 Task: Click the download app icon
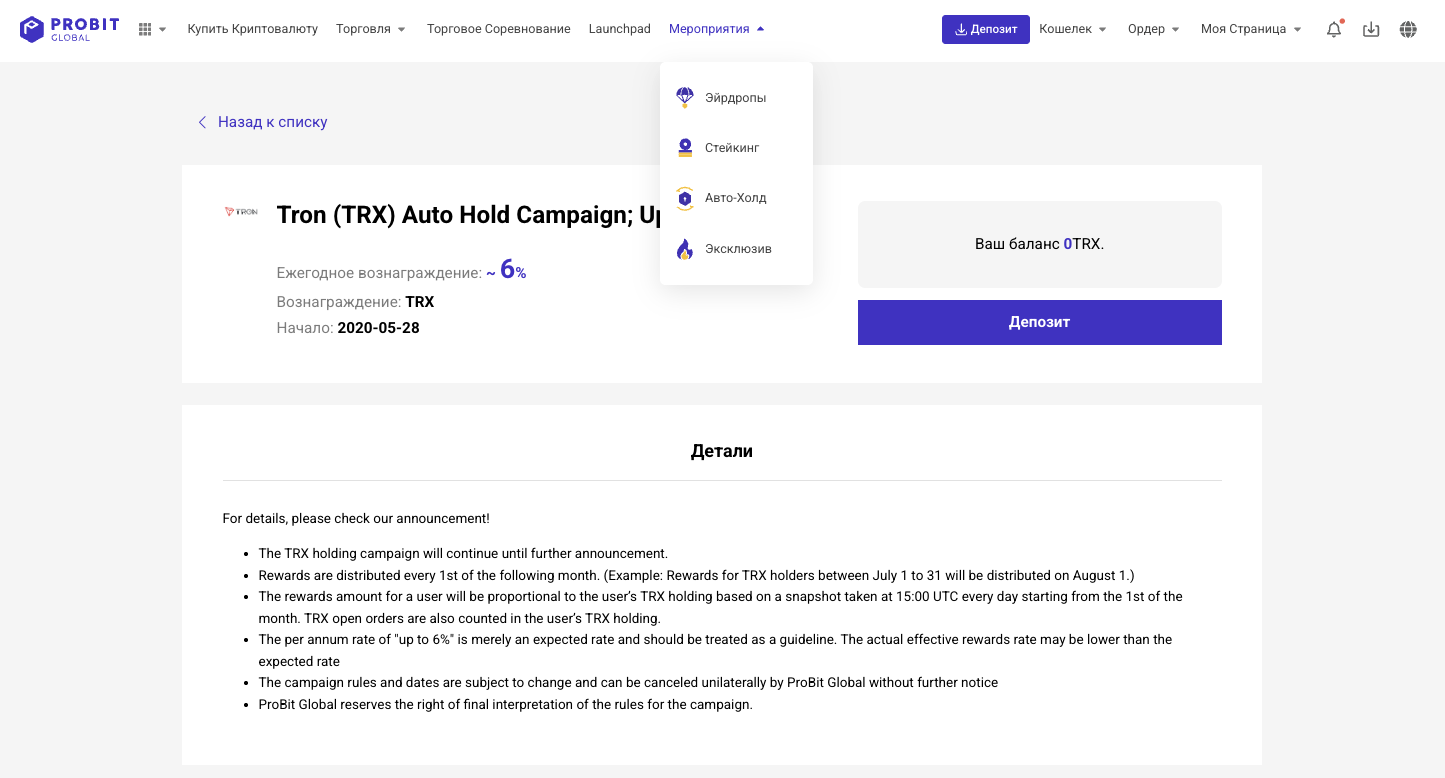1371,30
